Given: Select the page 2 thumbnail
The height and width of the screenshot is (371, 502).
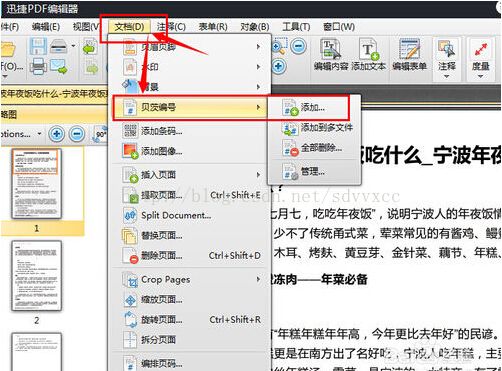Looking at the screenshot, I should pyautogui.click(x=37, y=276).
